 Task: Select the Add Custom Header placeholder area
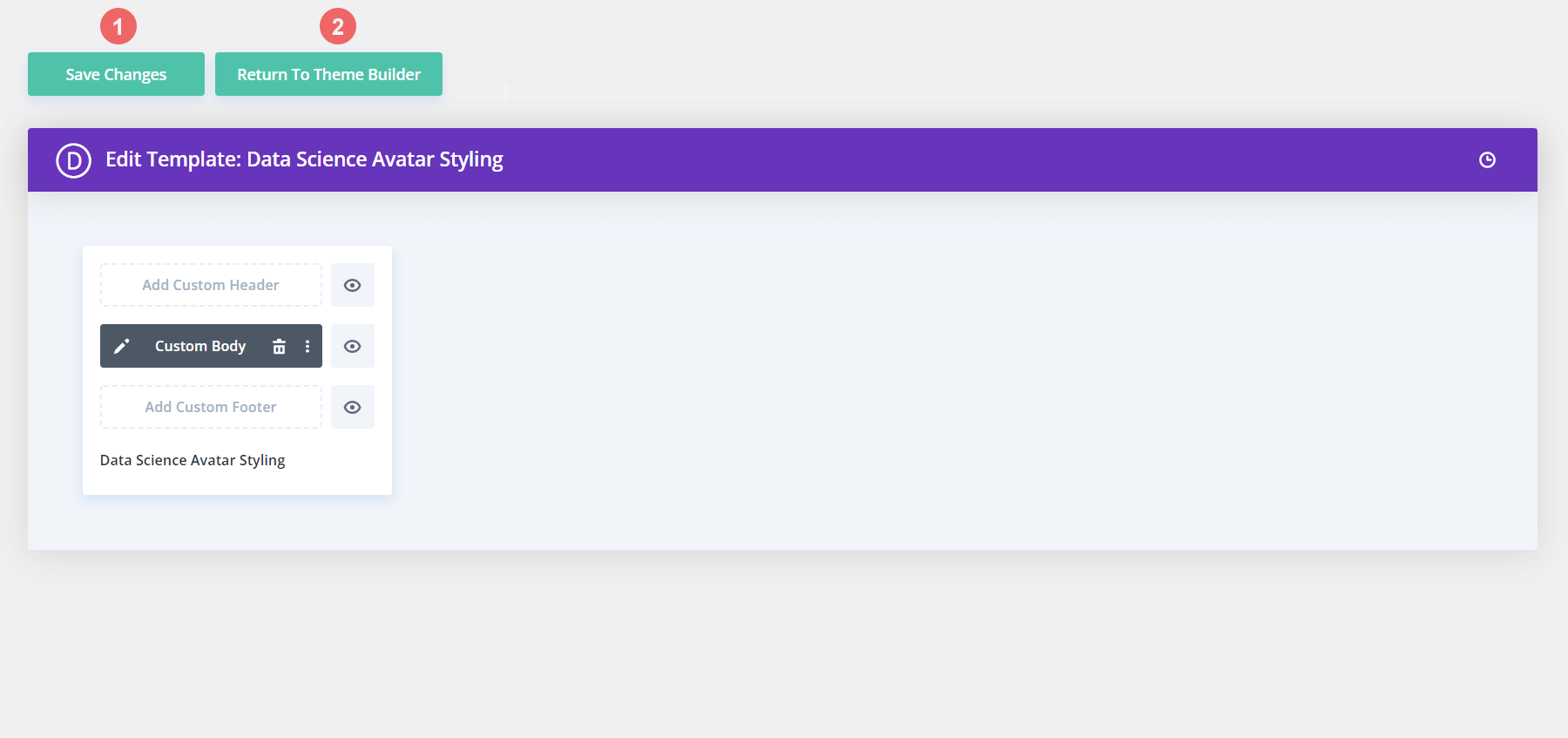coord(210,284)
